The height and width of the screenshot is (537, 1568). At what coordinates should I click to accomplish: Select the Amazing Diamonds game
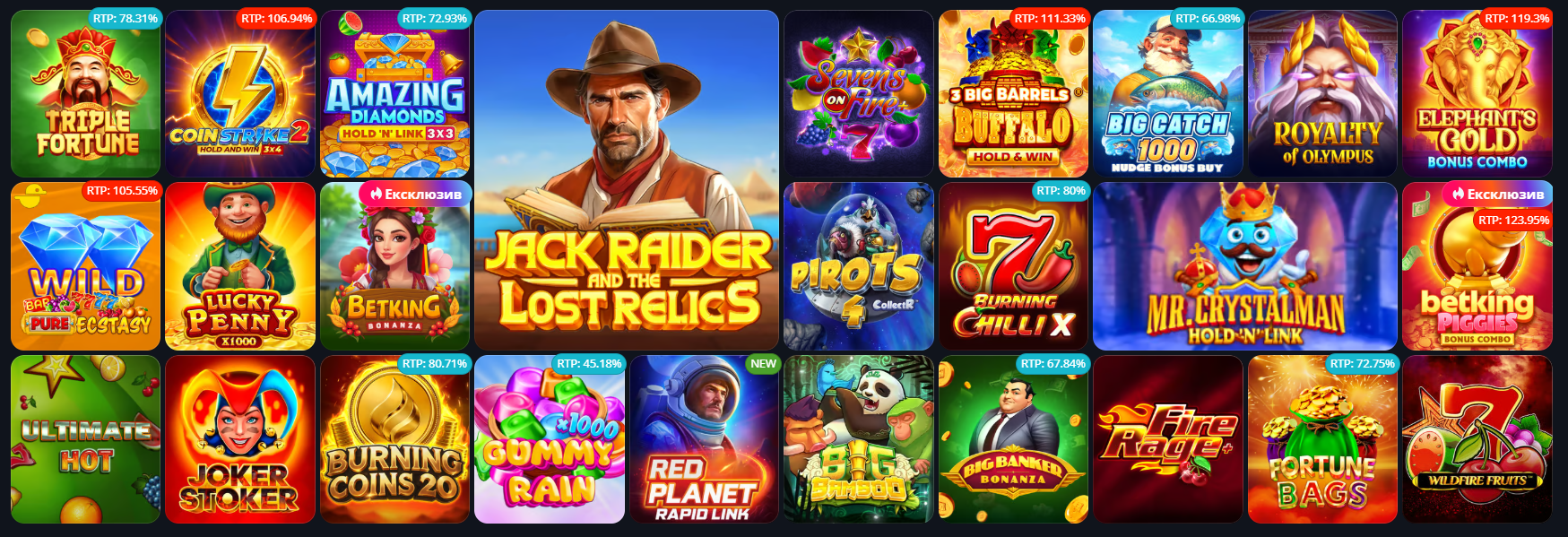click(395, 93)
